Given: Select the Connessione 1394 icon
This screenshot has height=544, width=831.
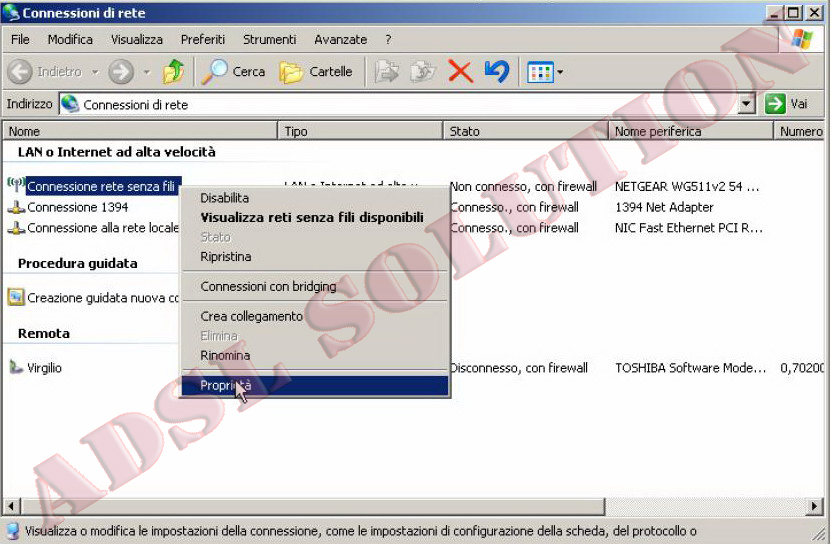Looking at the screenshot, I should click(16, 208).
